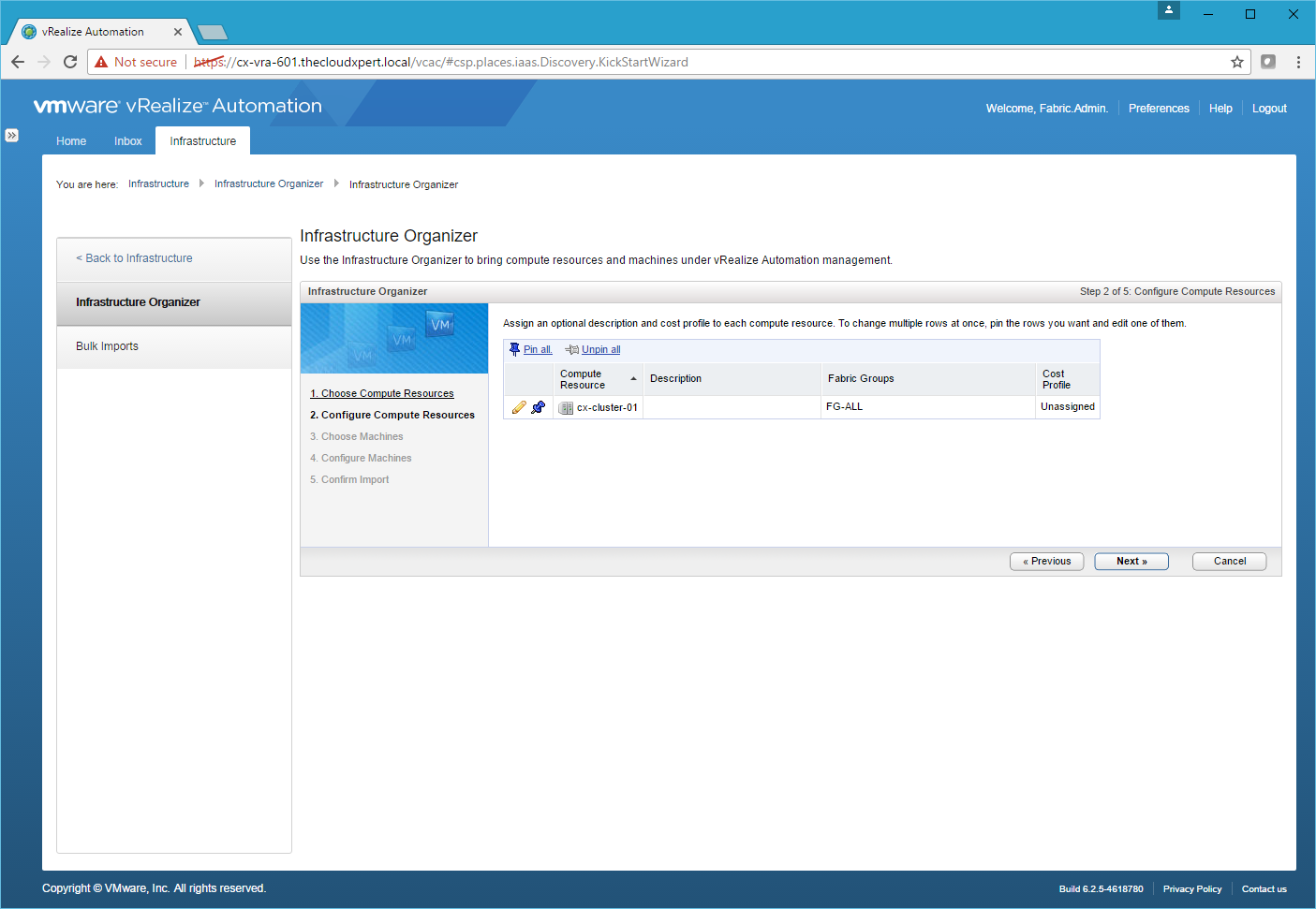Select Bulk Imports in the left menu
This screenshot has height=909, width=1316.
(107, 346)
